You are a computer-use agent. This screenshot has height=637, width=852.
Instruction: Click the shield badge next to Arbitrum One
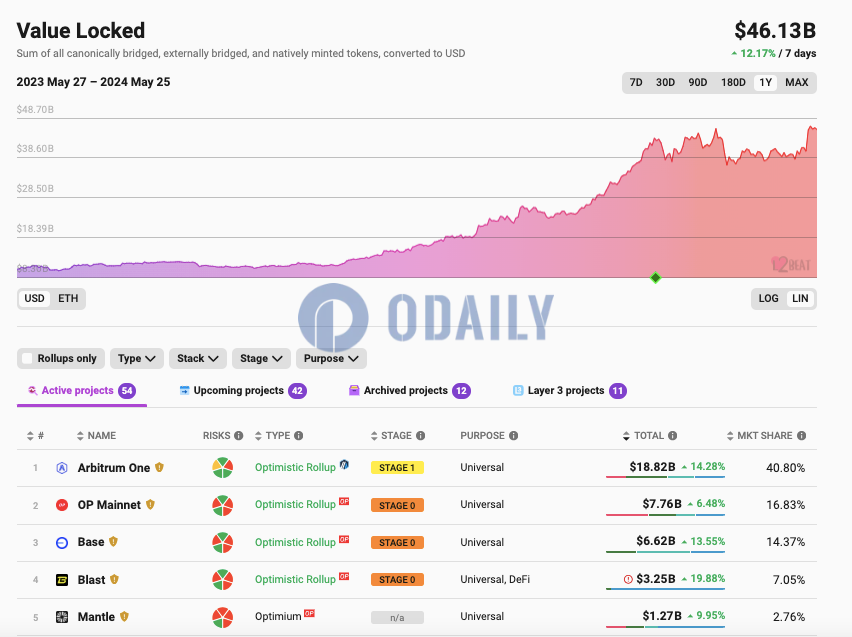[159, 467]
